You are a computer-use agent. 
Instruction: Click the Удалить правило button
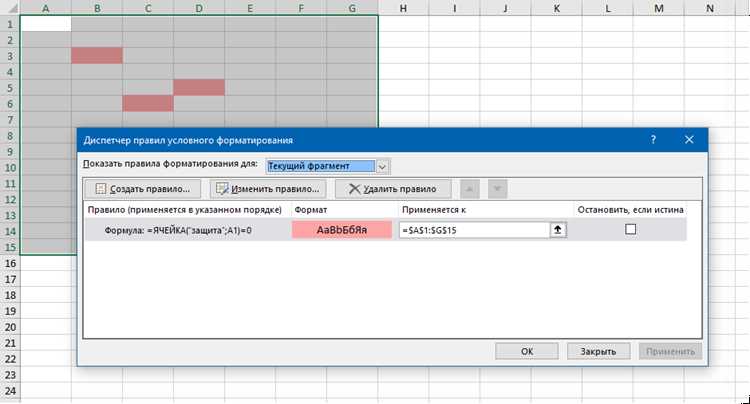coord(393,189)
